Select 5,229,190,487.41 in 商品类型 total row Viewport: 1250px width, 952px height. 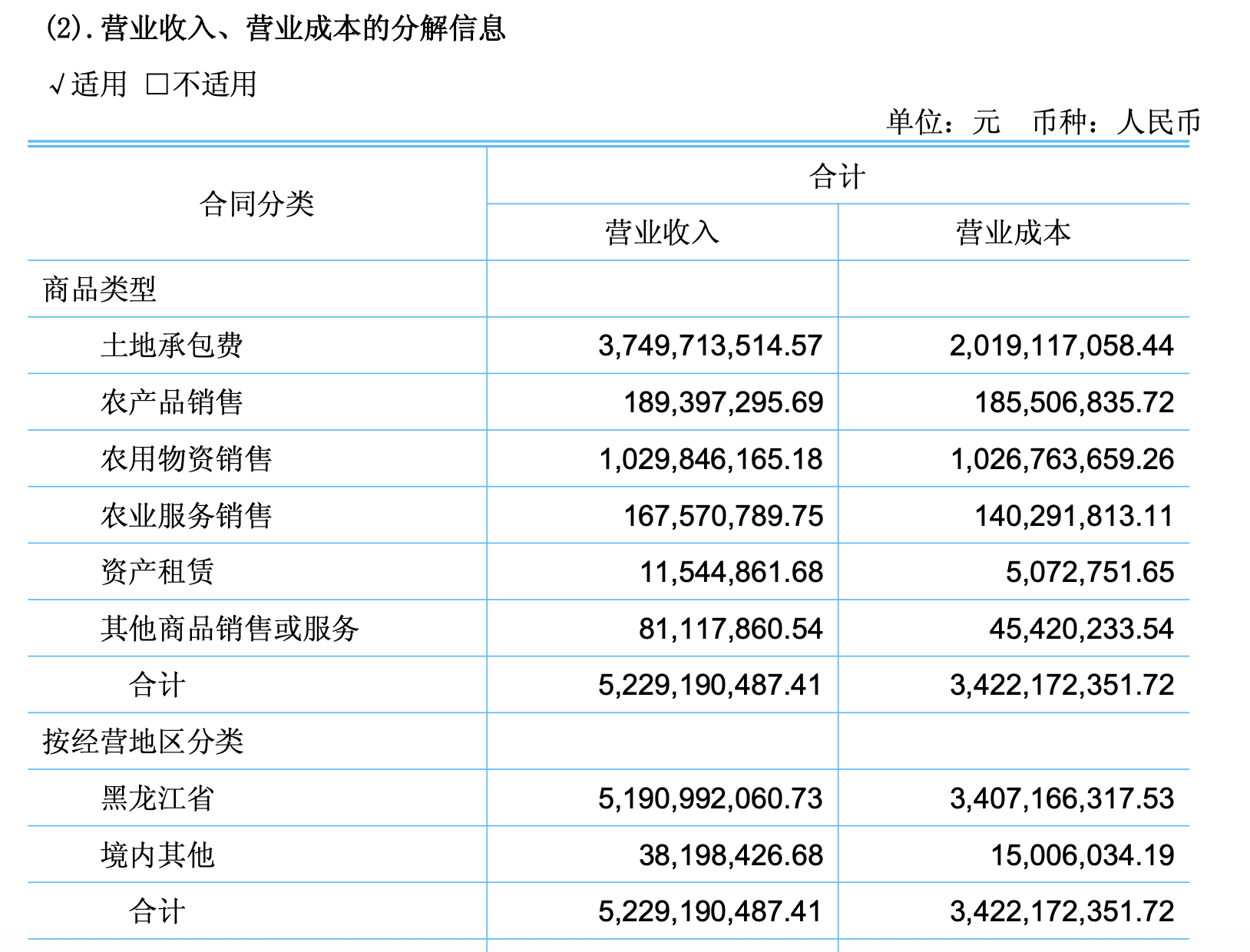tap(710, 685)
